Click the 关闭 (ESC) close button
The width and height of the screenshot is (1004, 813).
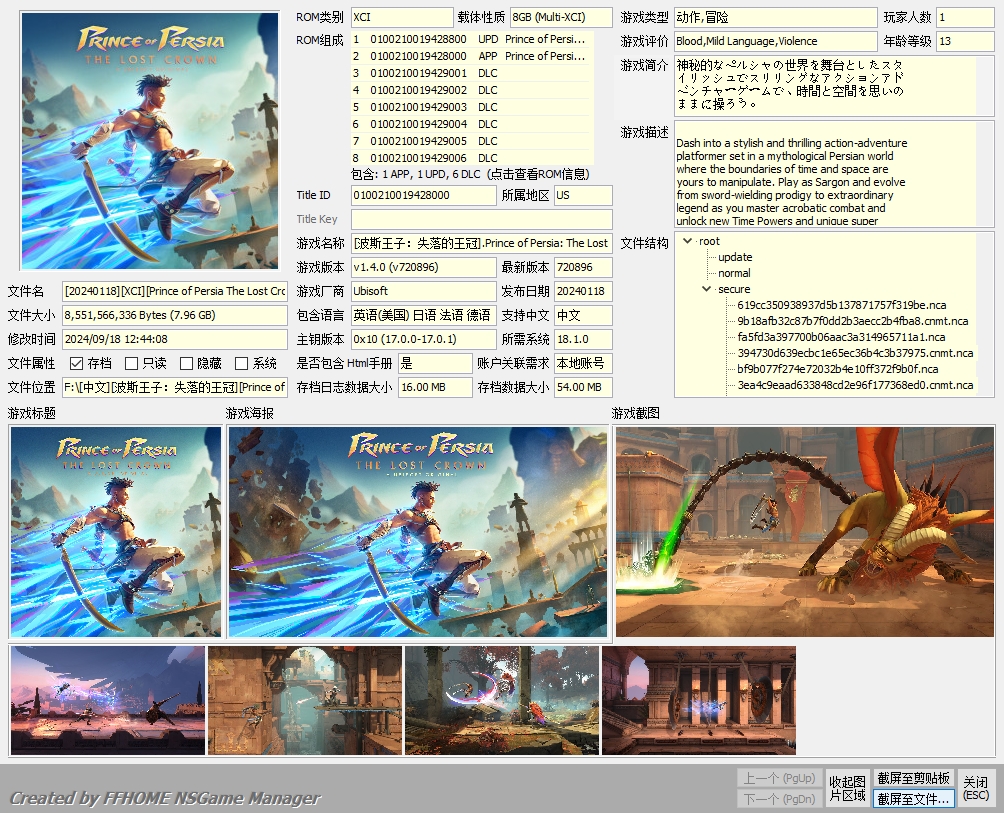976,788
